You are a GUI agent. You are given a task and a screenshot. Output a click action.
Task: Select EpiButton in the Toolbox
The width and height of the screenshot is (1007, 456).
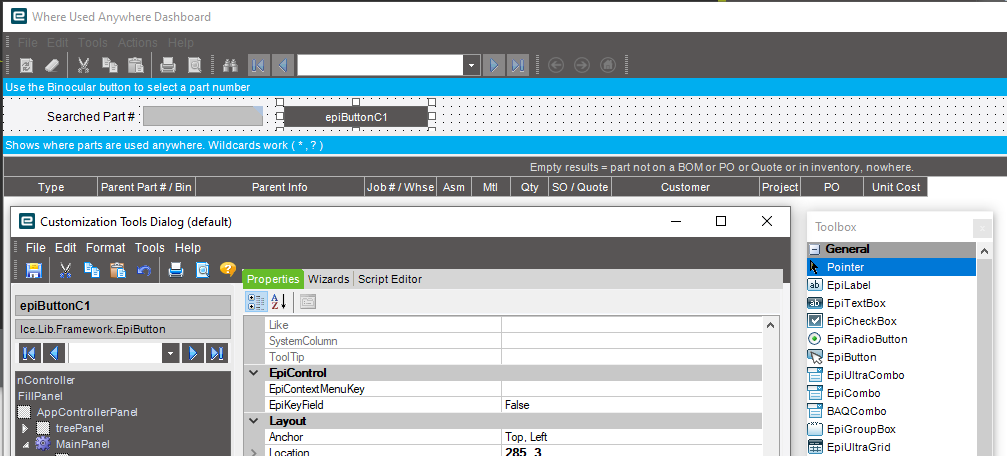891,357
